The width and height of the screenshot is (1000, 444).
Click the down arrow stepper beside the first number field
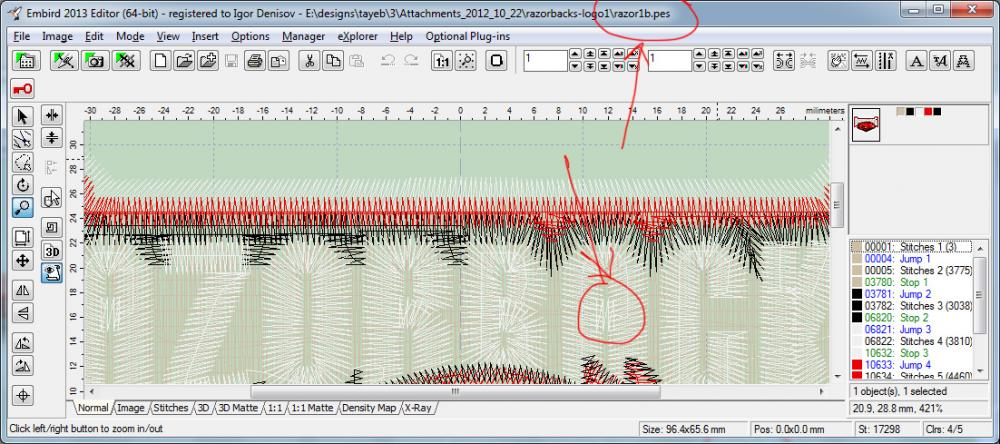(x=575, y=66)
